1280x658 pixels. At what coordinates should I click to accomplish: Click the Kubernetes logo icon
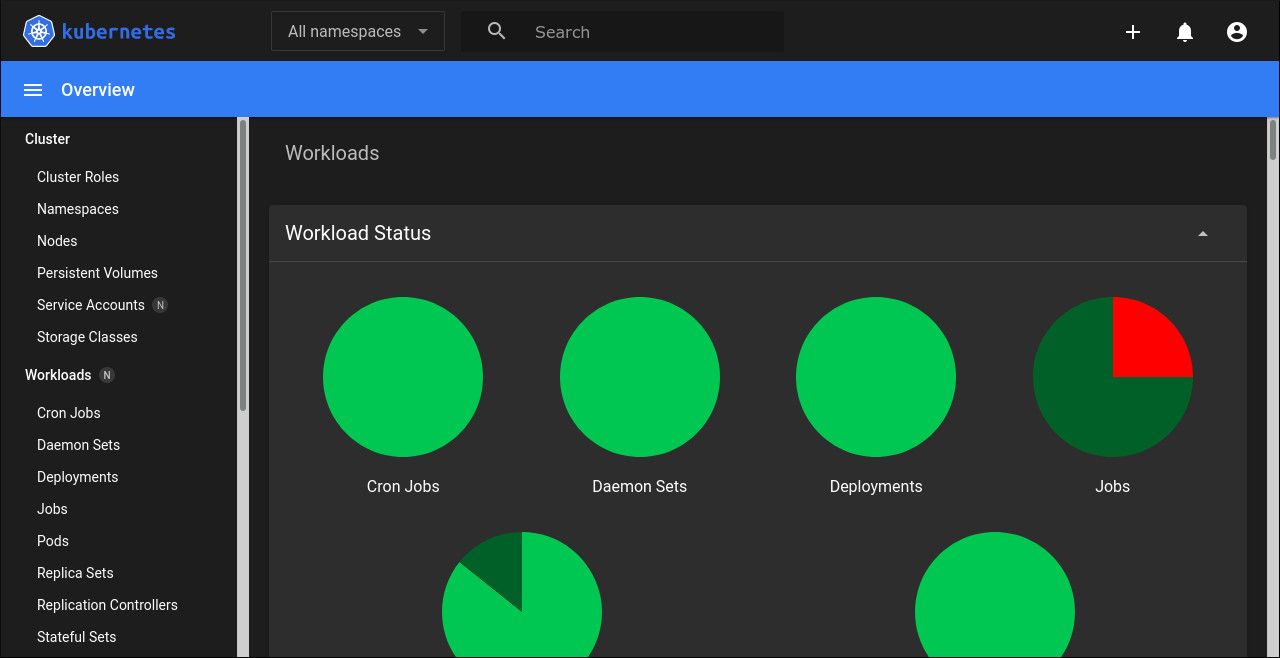[38, 31]
